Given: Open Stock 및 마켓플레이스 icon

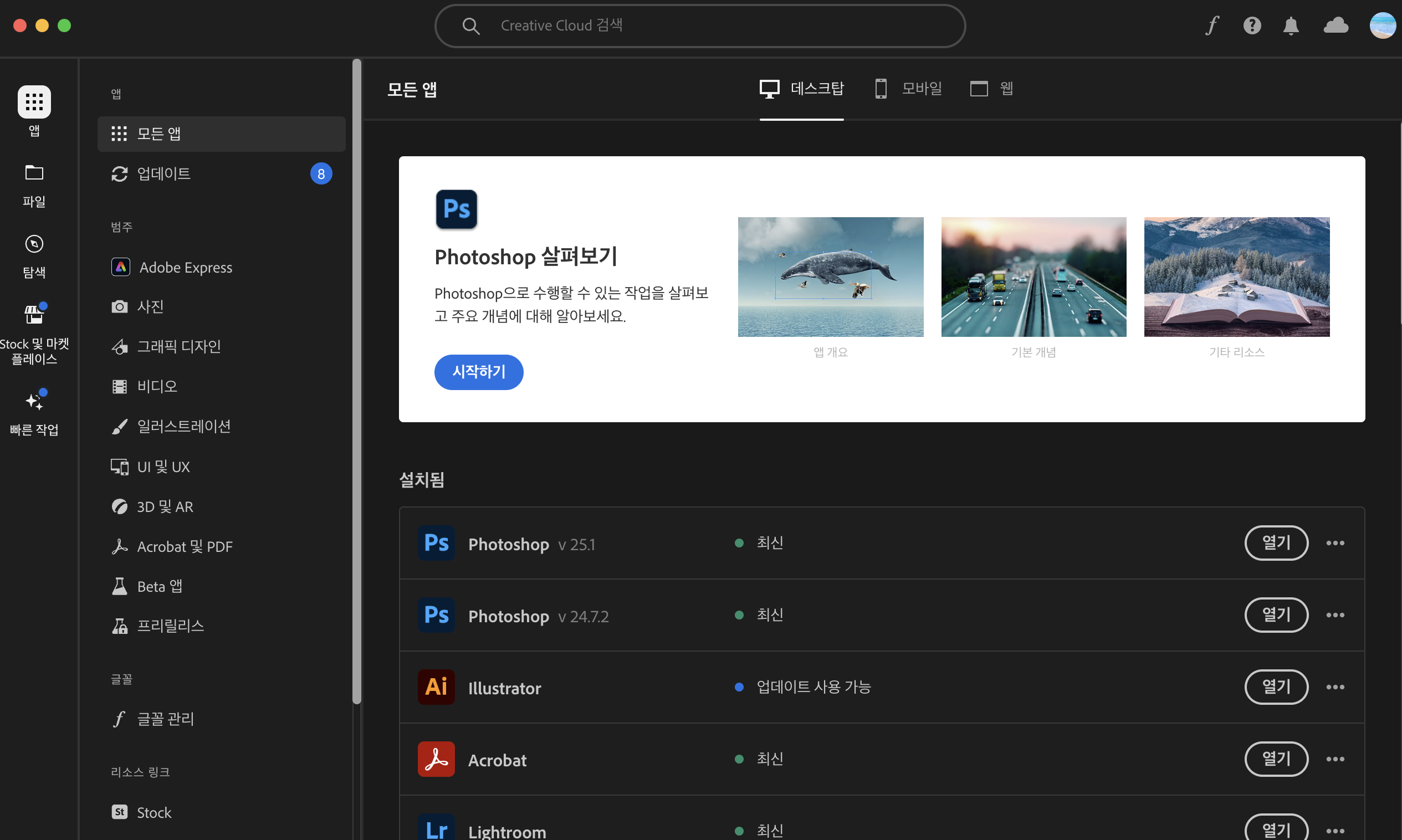Looking at the screenshot, I should (34, 314).
